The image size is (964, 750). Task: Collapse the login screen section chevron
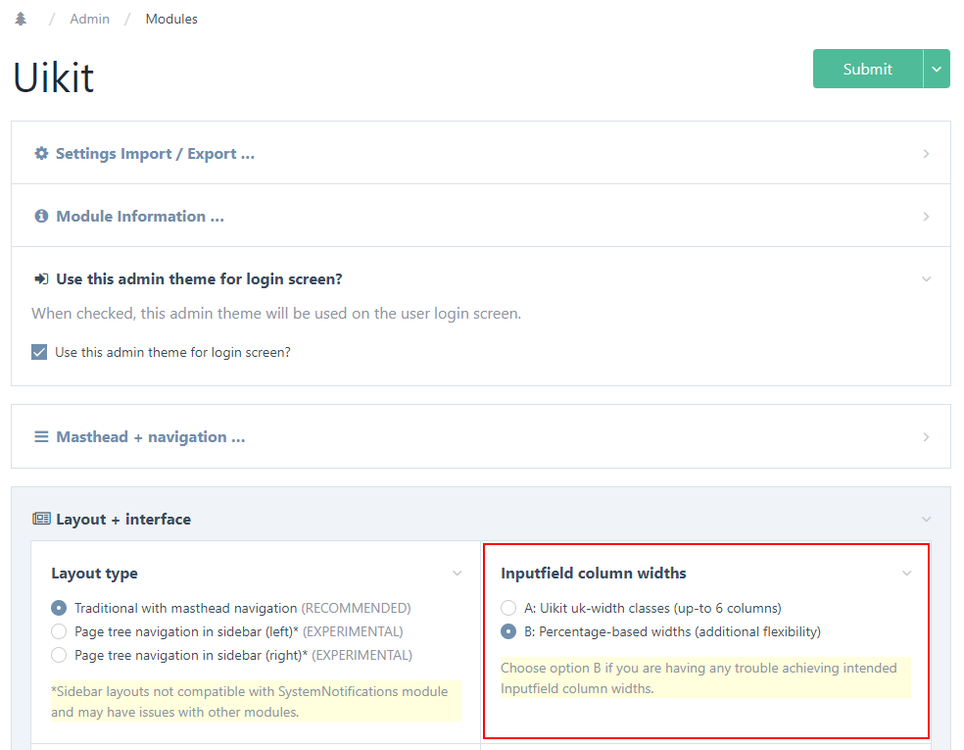pyautogui.click(x=926, y=279)
